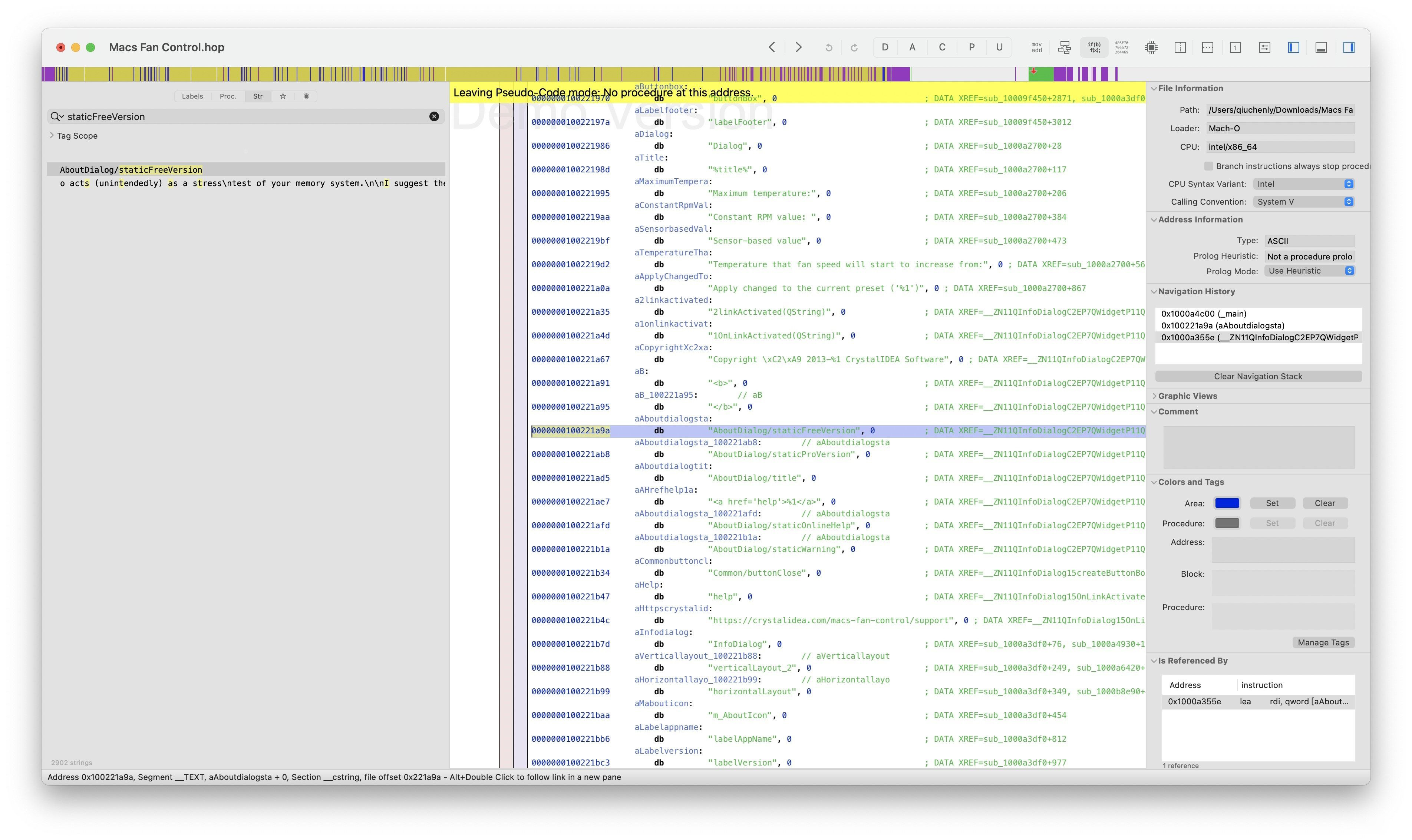Go forward in navigation history
Screen dimensions: 1412x840
(798, 47)
